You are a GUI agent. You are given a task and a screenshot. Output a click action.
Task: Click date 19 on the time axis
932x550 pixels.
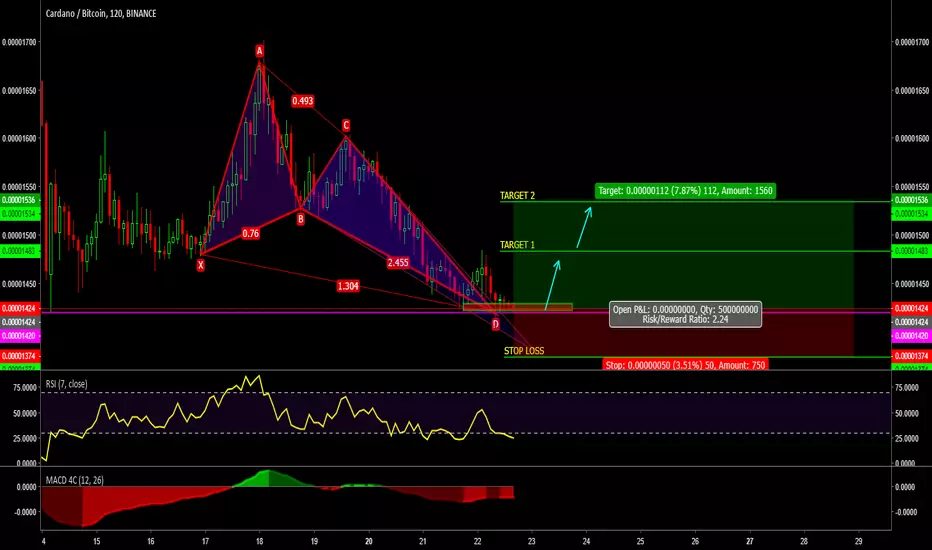coord(314,541)
